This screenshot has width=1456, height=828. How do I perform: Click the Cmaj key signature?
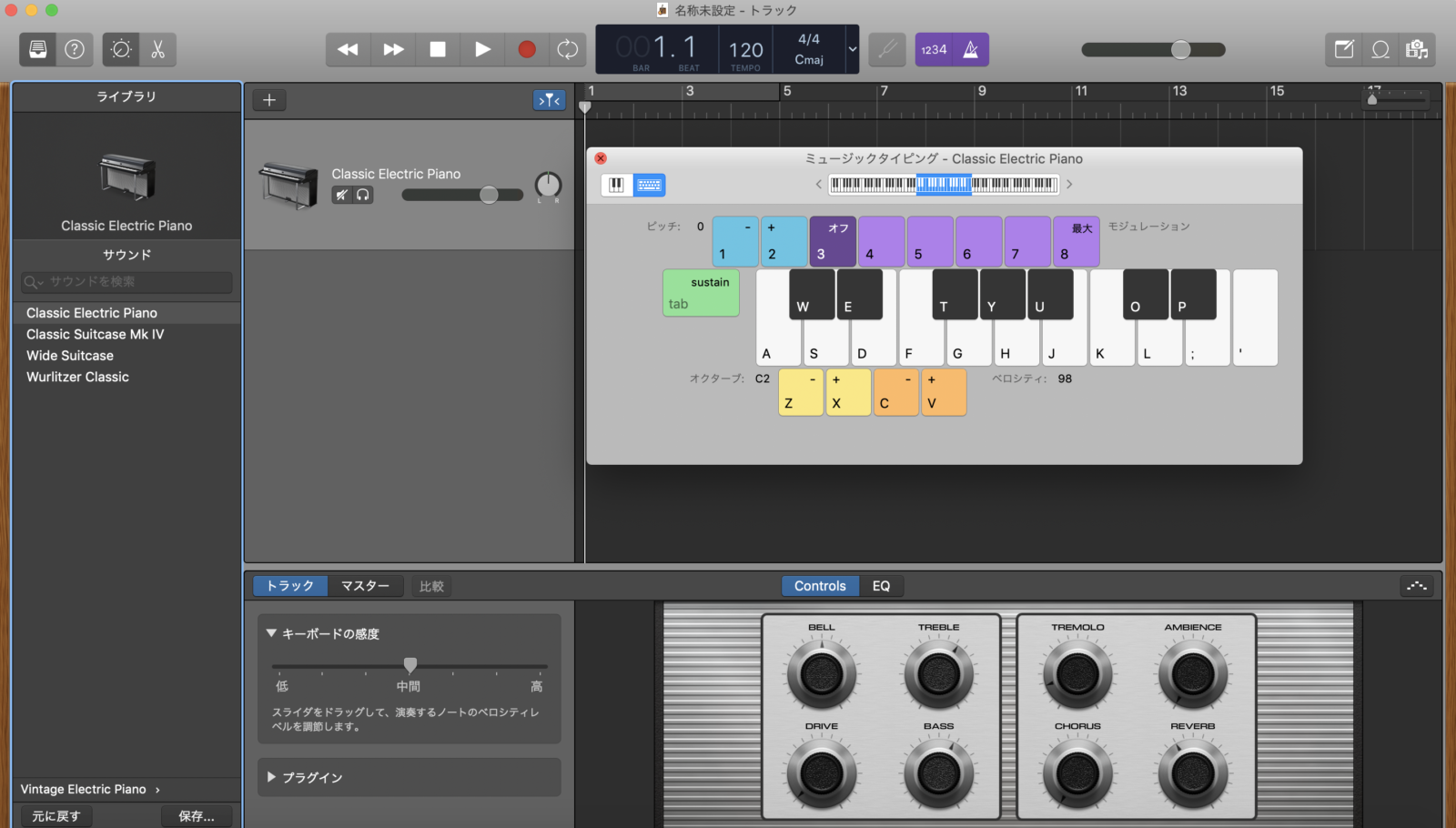(809, 59)
